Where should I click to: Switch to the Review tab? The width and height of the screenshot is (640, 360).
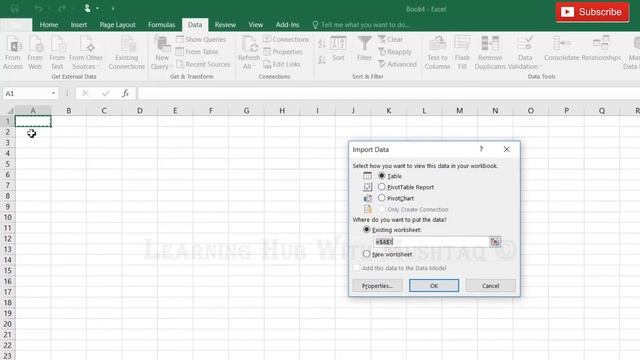(x=225, y=25)
